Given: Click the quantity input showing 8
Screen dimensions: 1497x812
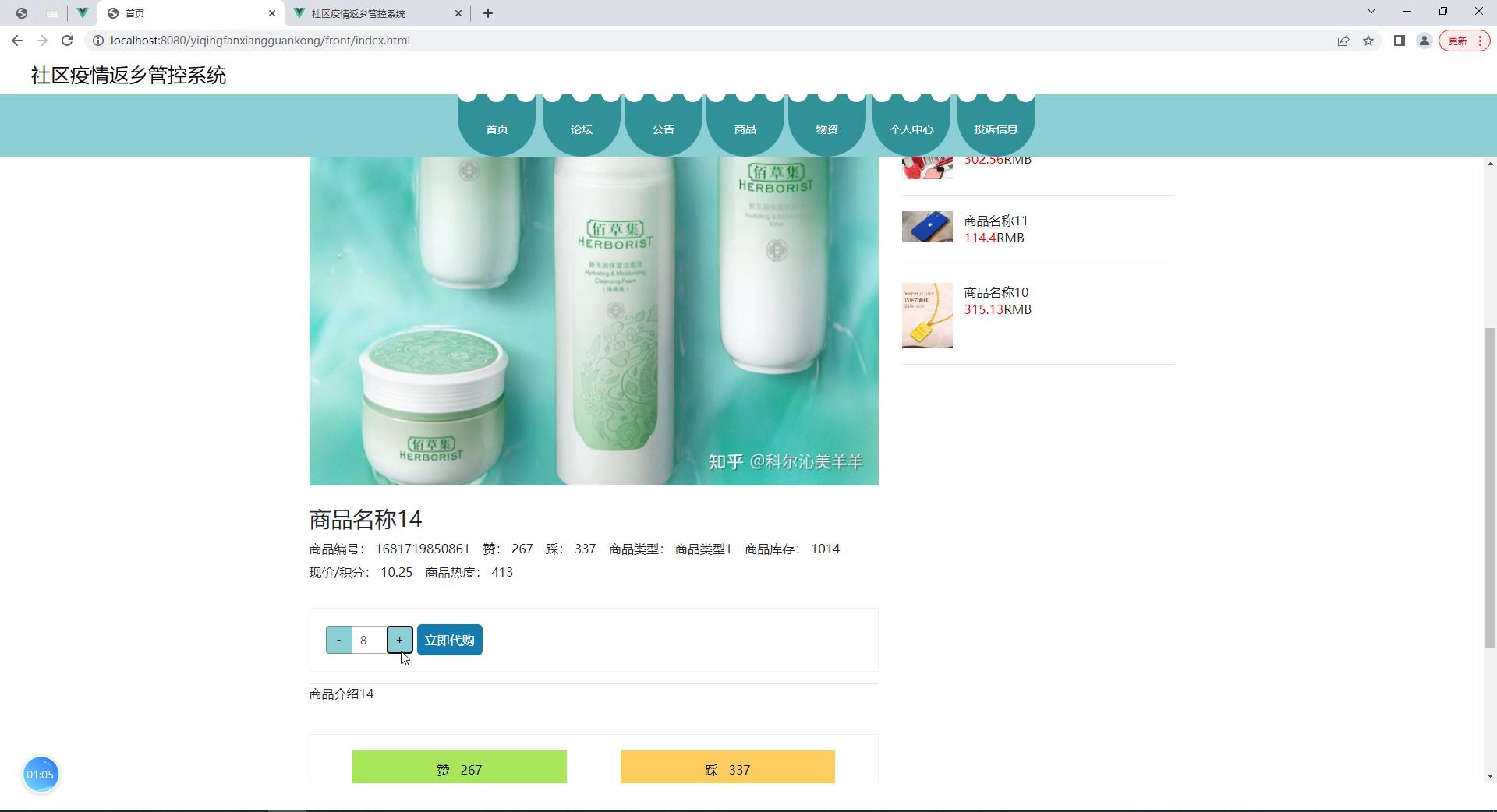Looking at the screenshot, I should 369,640.
